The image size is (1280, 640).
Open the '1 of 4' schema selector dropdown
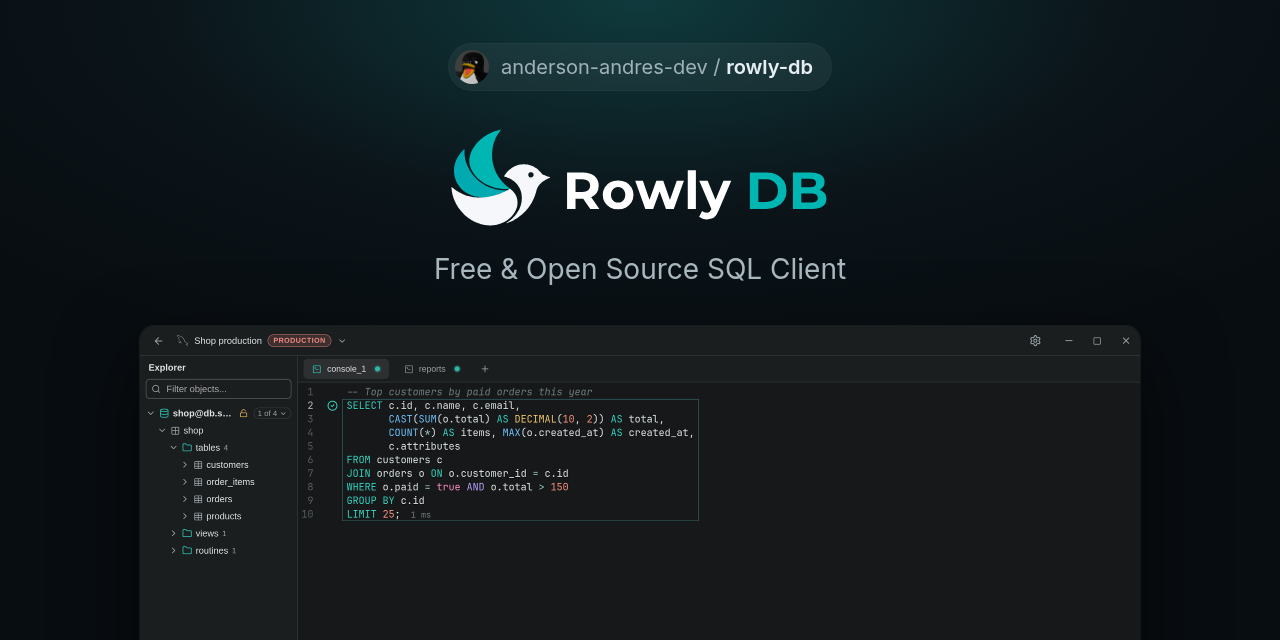(x=271, y=413)
